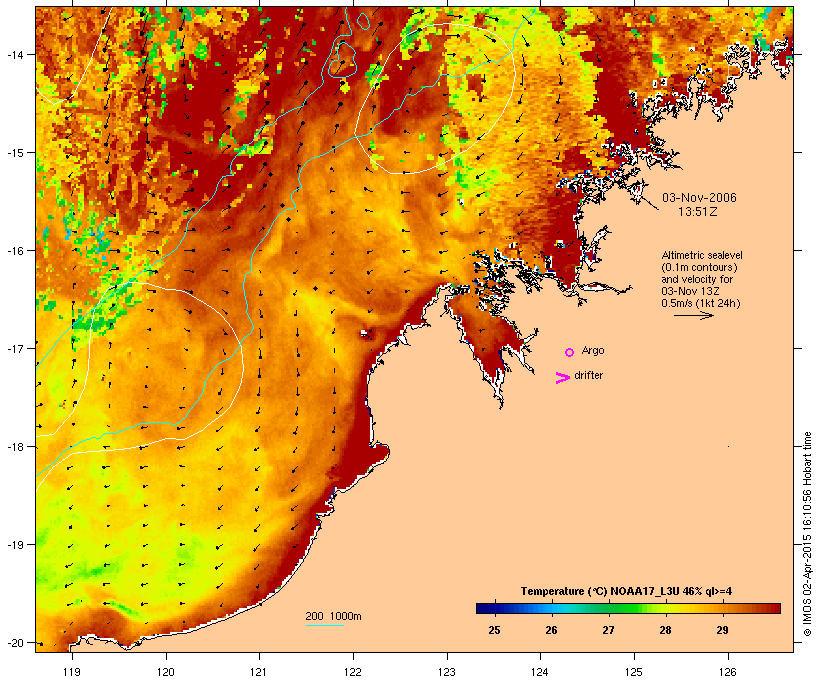Click the colorbar value 29
The width and height of the screenshot is (820, 680).
coord(722,630)
